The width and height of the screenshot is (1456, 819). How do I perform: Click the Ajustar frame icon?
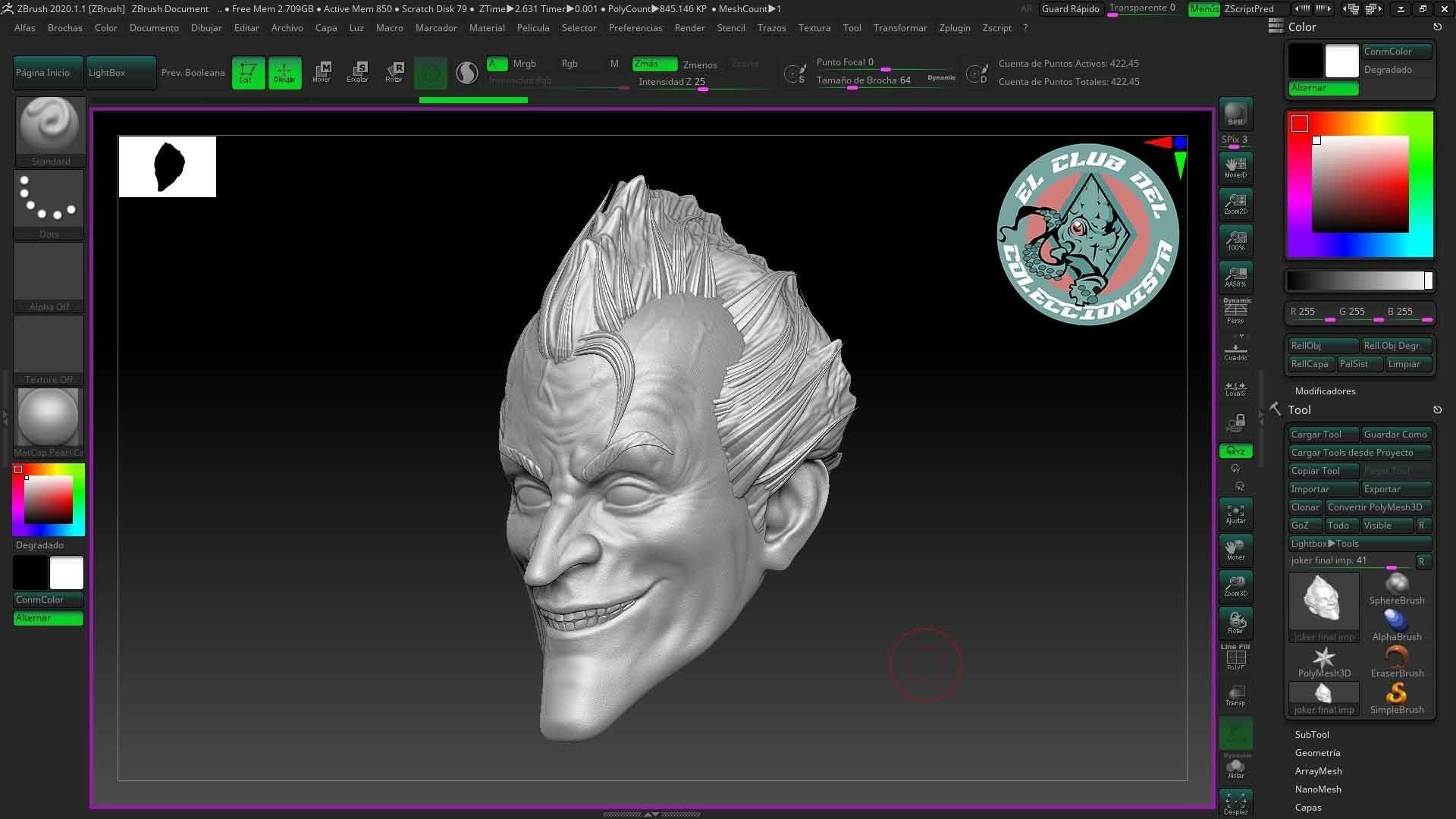[1235, 513]
